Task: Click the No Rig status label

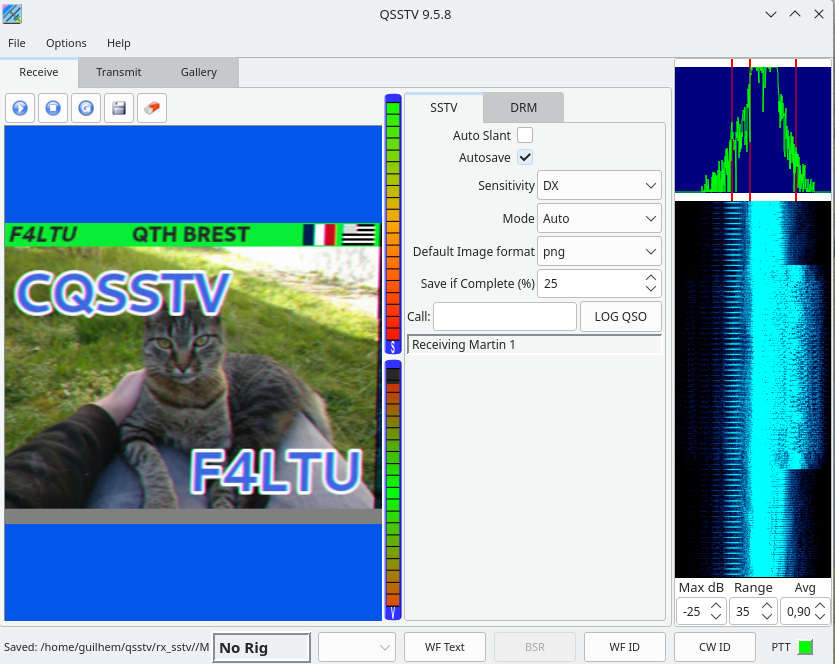Action: click(x=261, y=647)
